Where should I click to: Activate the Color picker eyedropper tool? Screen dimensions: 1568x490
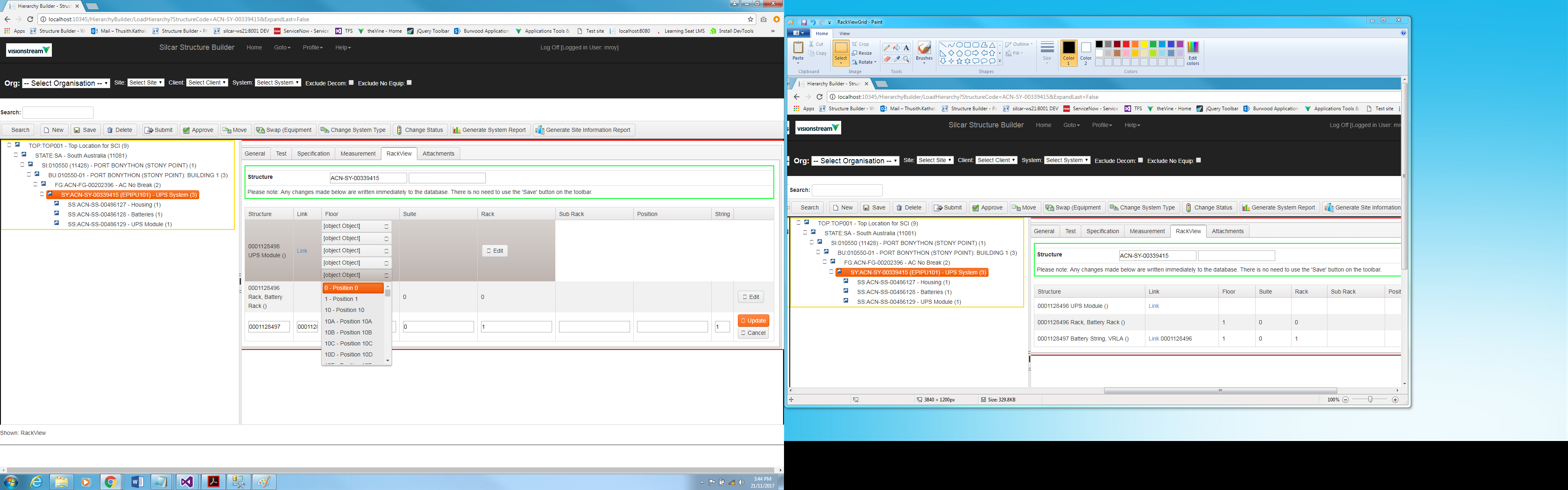click(x=897, y=59)
